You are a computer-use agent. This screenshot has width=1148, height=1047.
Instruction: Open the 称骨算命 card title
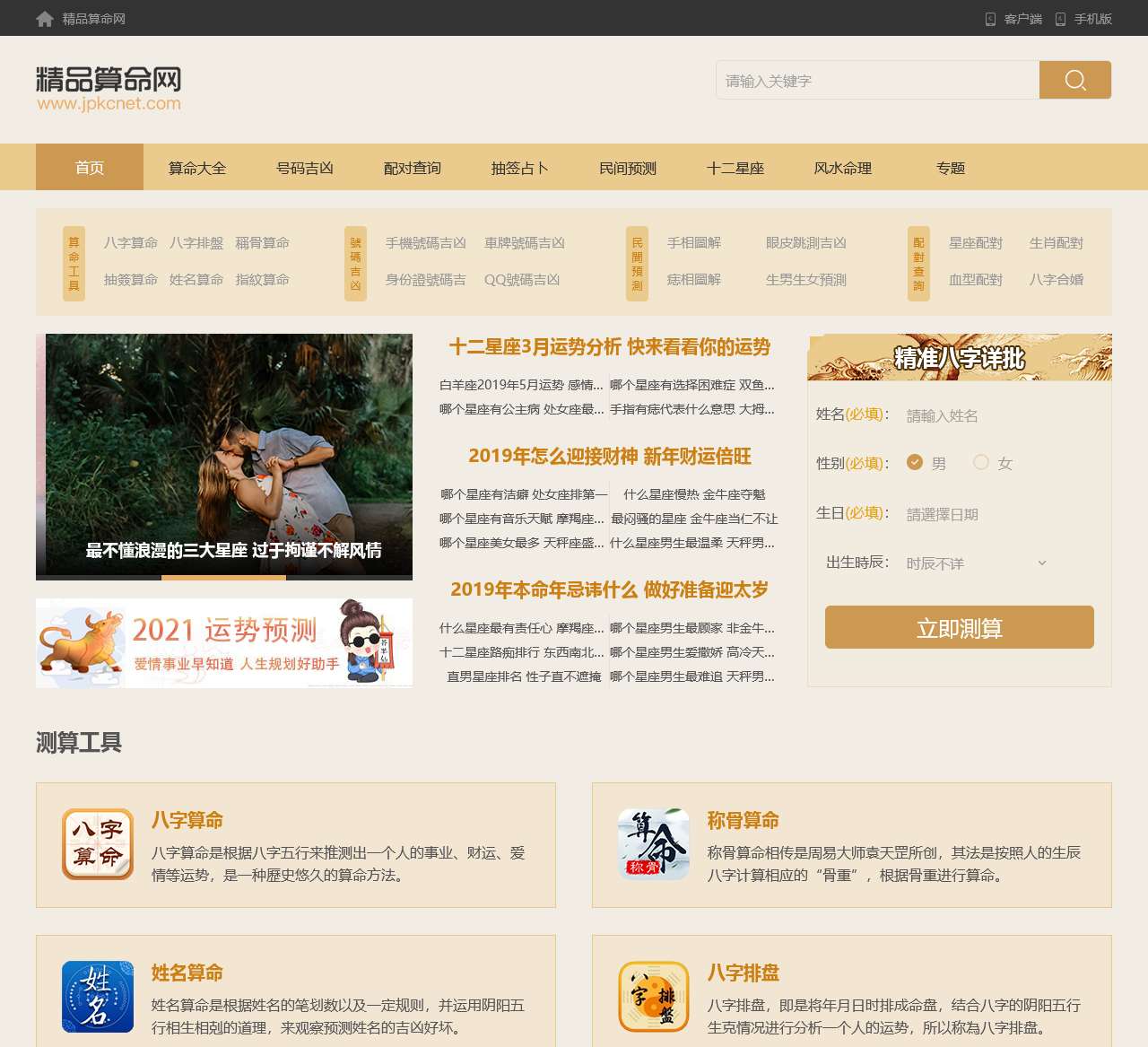click(744, 820)
